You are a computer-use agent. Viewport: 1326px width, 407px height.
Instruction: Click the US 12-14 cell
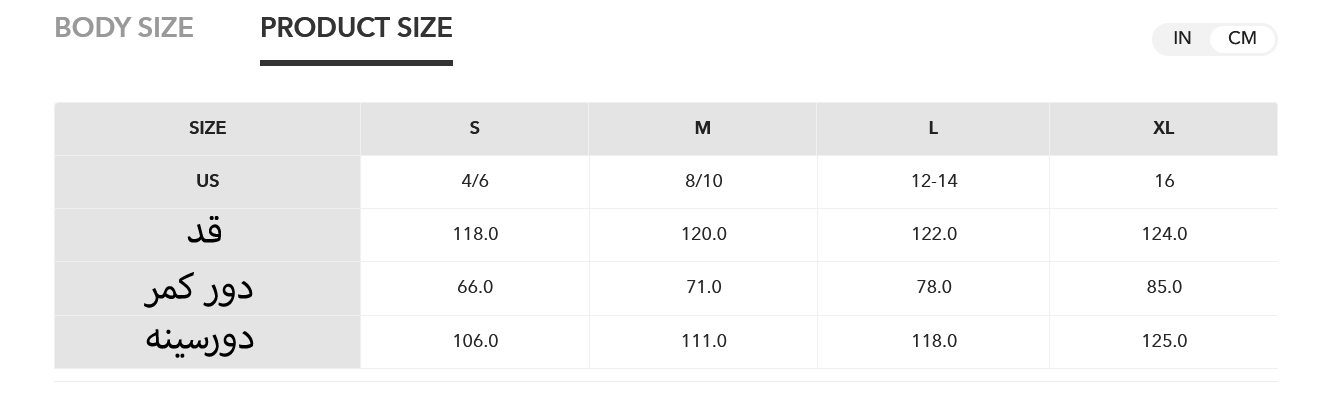point(934,181)
